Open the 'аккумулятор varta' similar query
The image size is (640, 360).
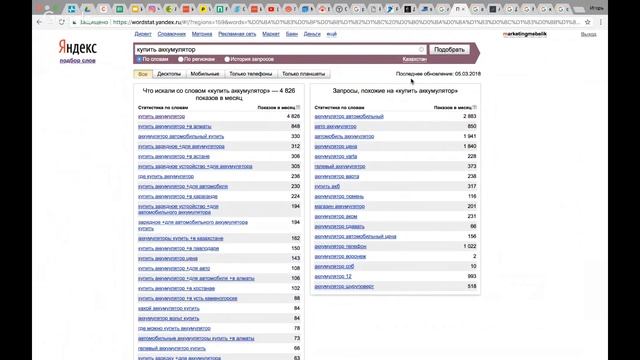click(x=336, y=156)
